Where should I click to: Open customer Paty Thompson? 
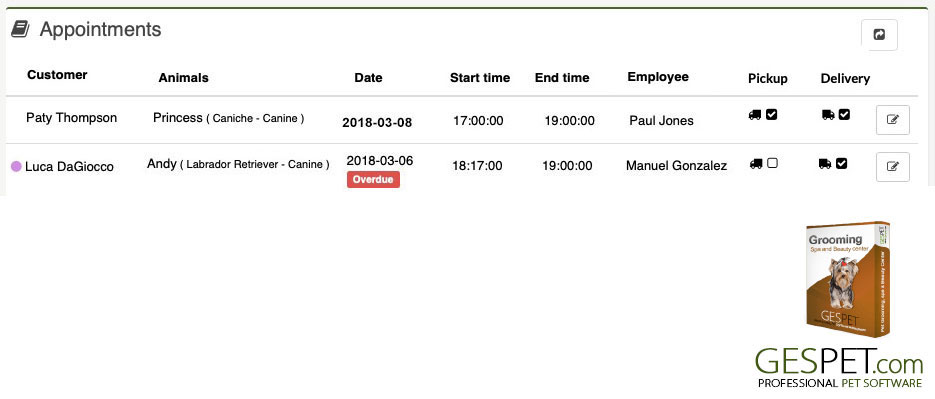(72, 117)
